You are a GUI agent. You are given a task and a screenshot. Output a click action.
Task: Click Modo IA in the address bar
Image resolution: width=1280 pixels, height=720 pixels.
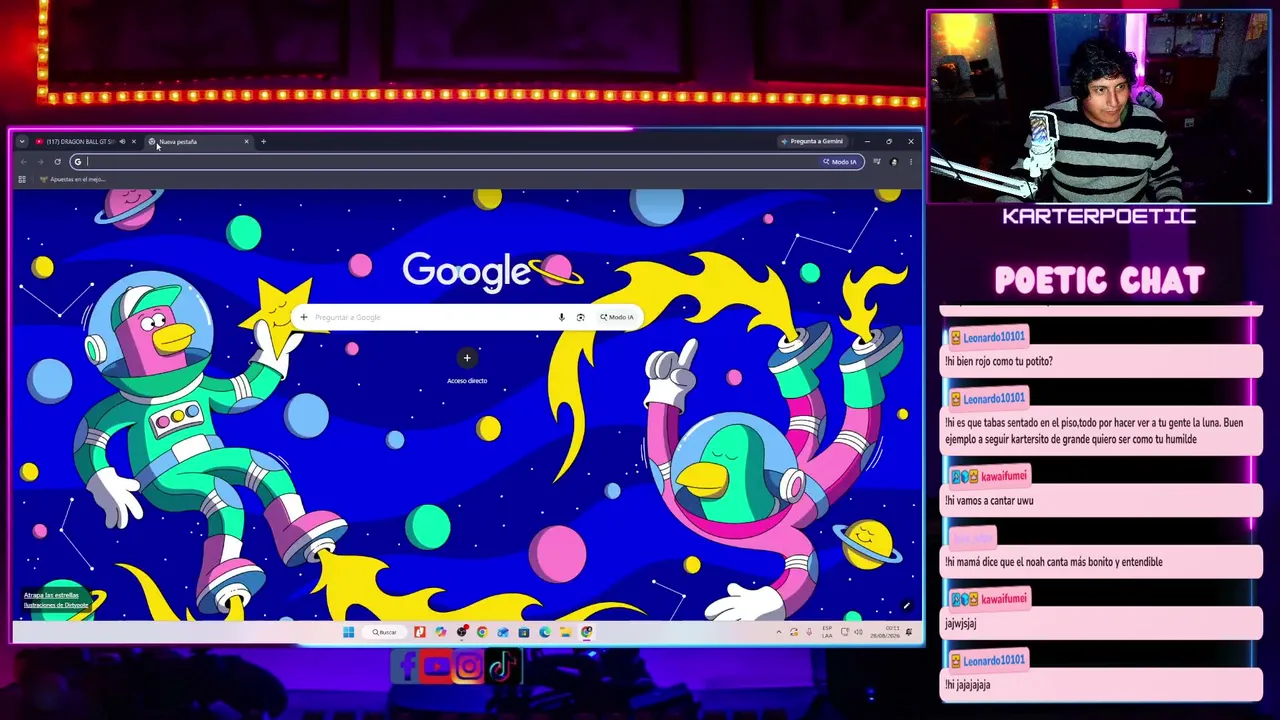click(x=840, y=162)
